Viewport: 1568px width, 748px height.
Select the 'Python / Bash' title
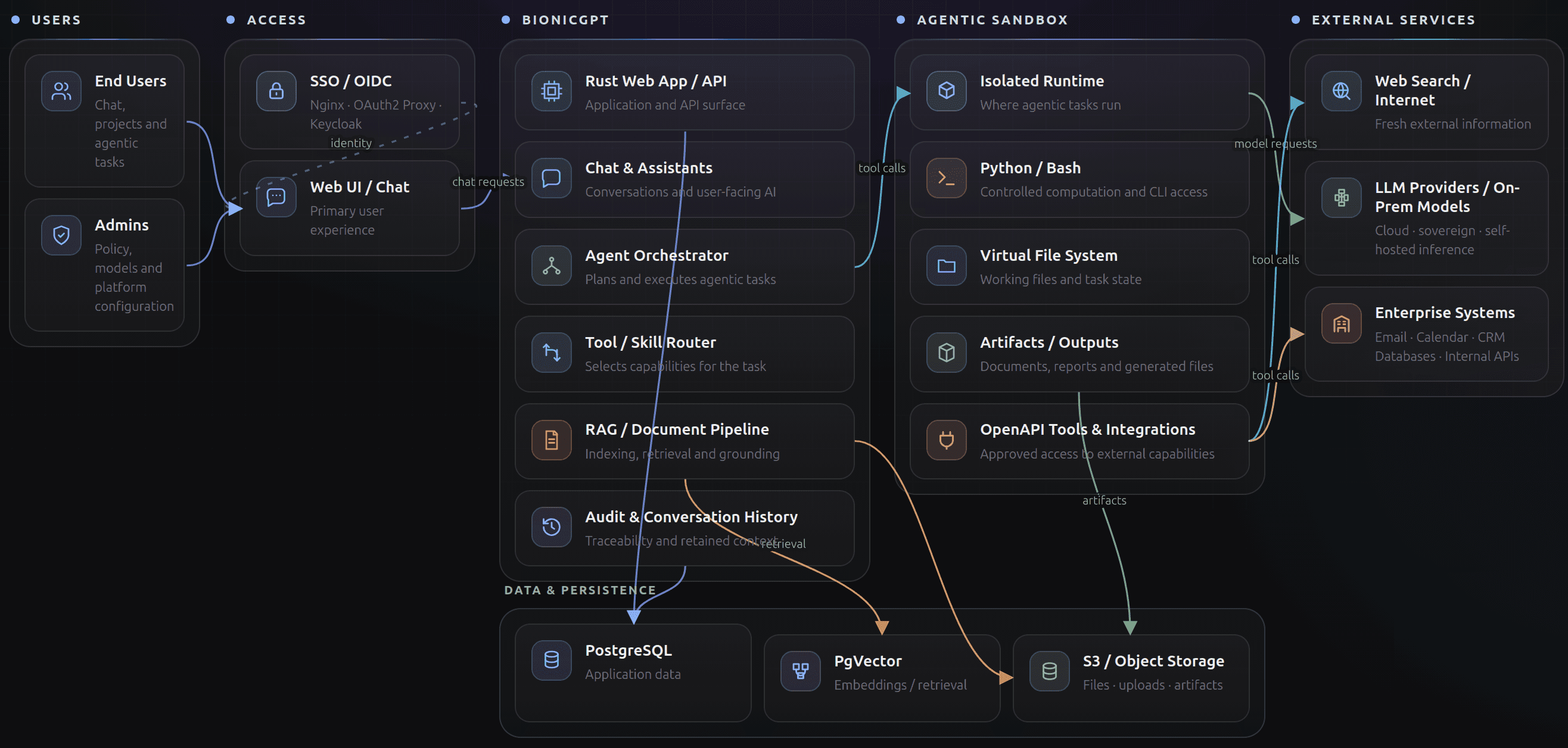pyautogui.click(x=1030, y=168)
